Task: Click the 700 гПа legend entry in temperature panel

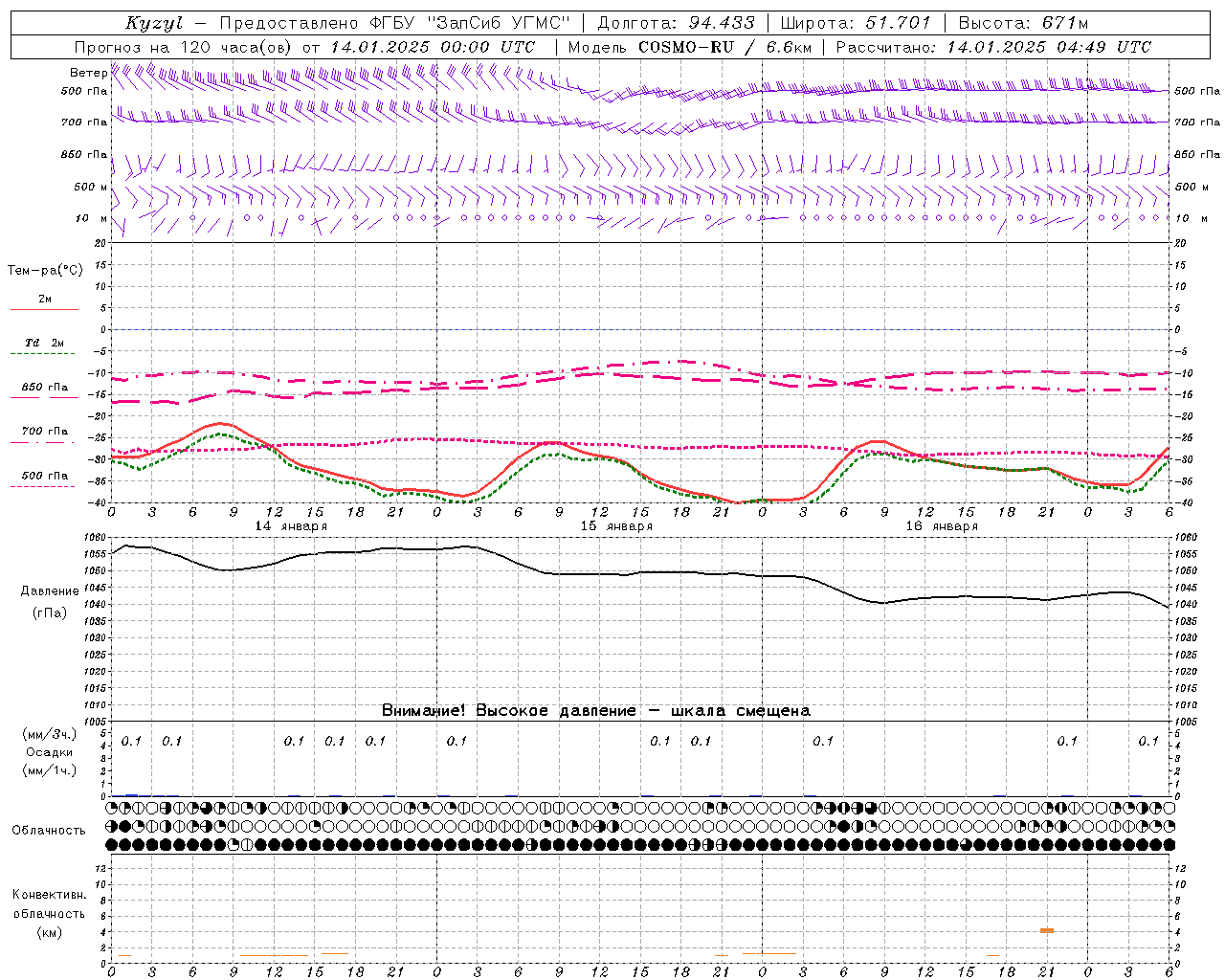Action: point(44,432)
